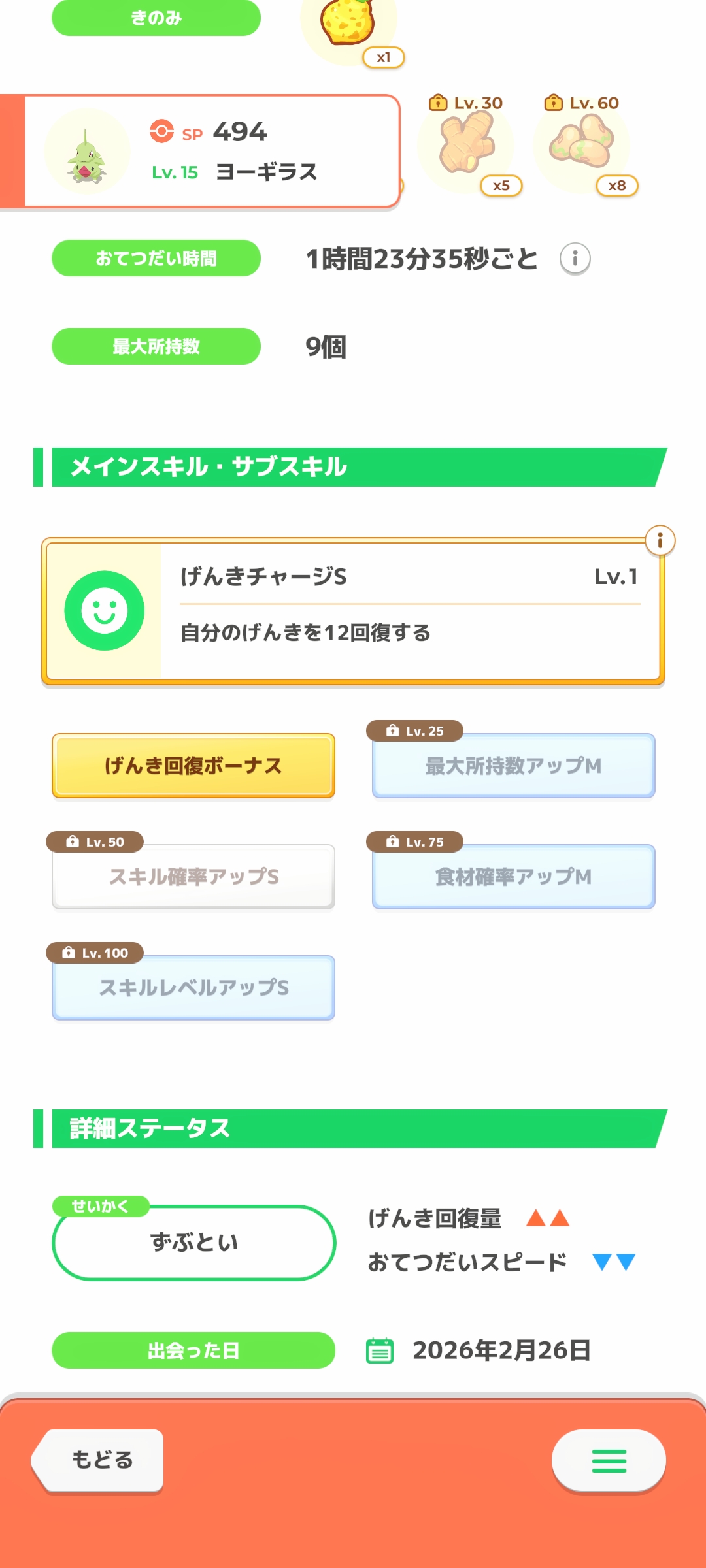
Task: Tap the calendar icon by 2026年2月26日
Action: [x=380, y=1350]
